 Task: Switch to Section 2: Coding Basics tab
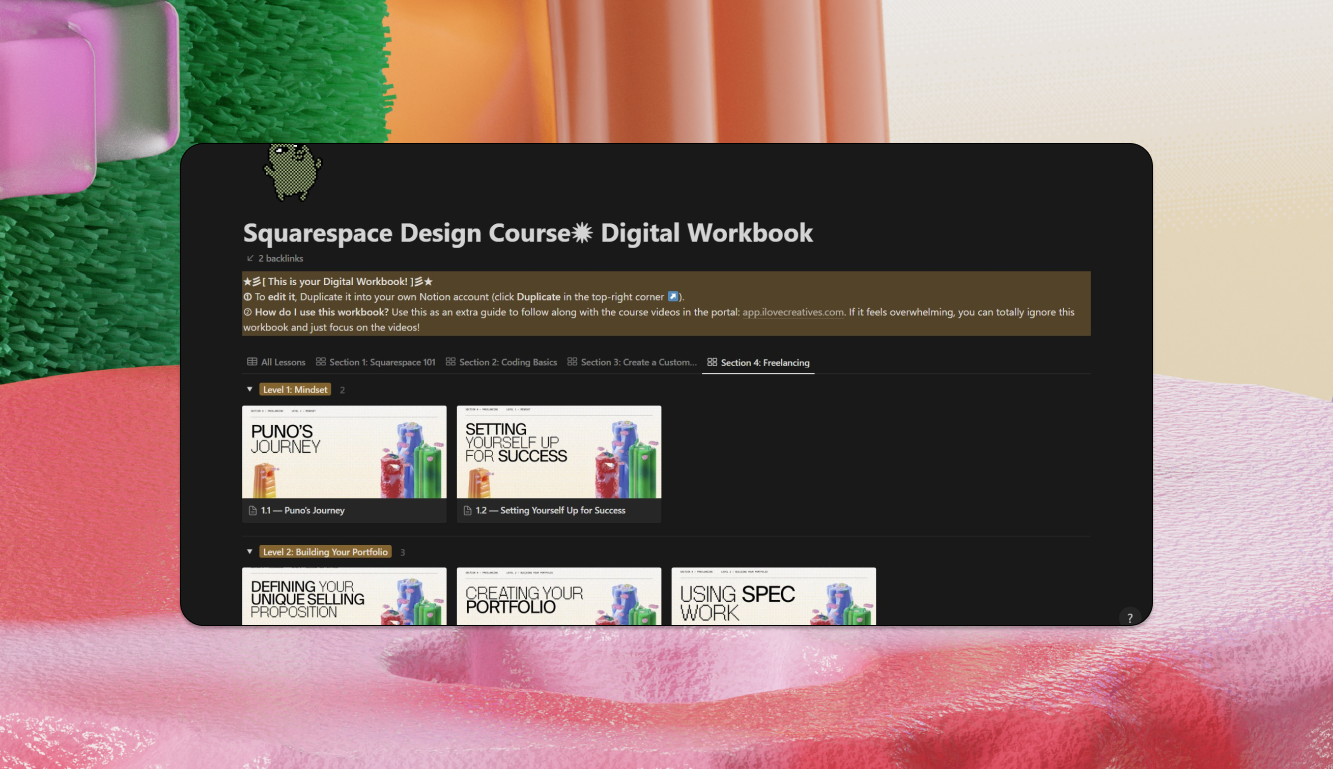pos(501,362)
